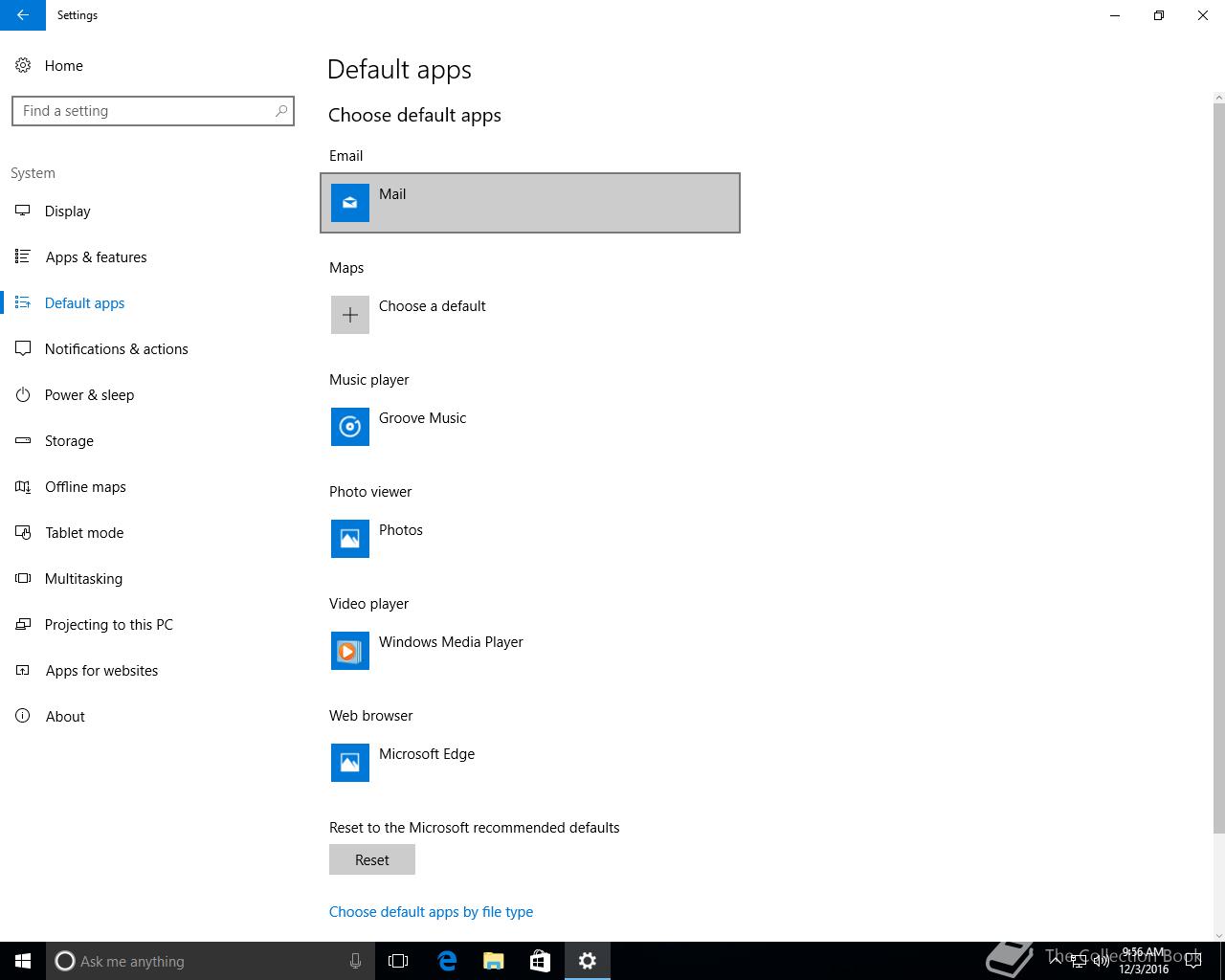Screen dimensions: 1225x980
Task: Open Task View from the taskbar
Action: [398, 961]
